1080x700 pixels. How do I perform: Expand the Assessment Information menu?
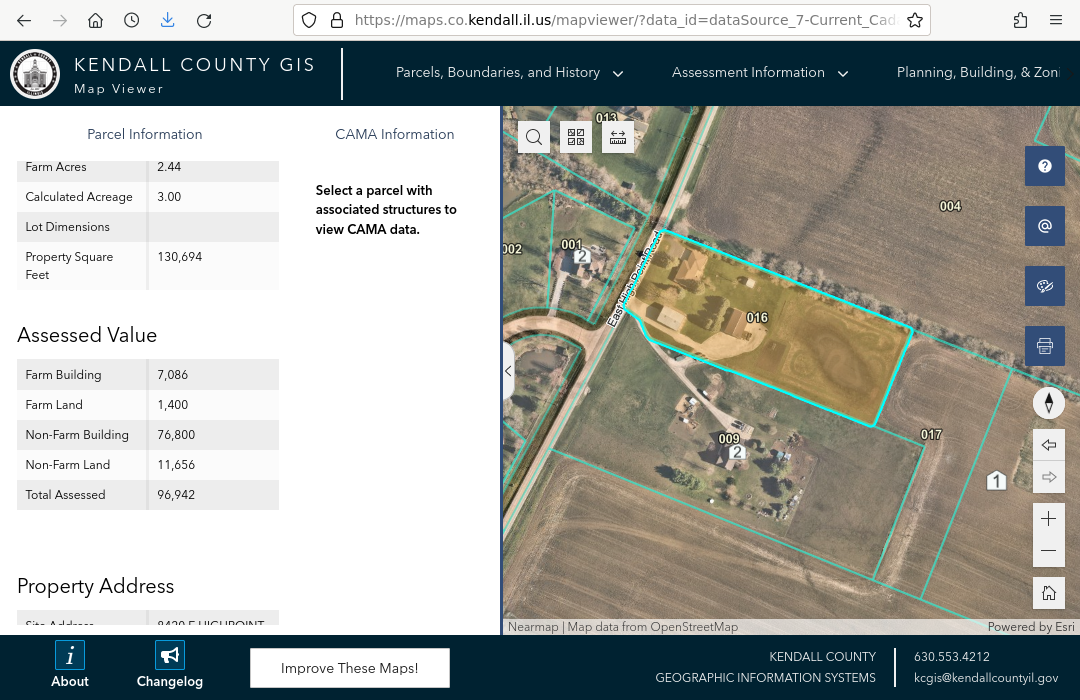(759, 73)
